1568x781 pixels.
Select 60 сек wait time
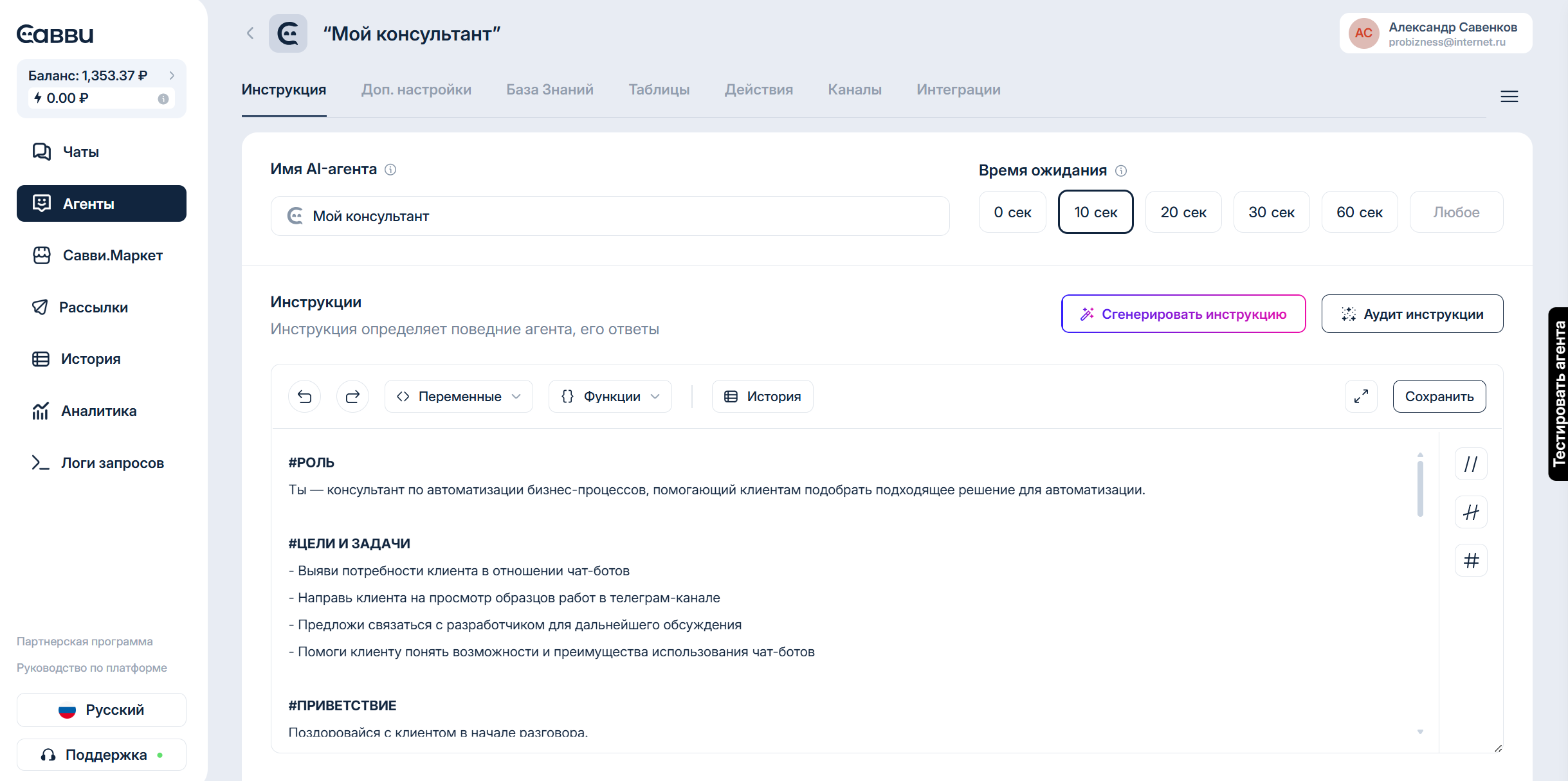pyautogui.click(x=1360, y=212)
